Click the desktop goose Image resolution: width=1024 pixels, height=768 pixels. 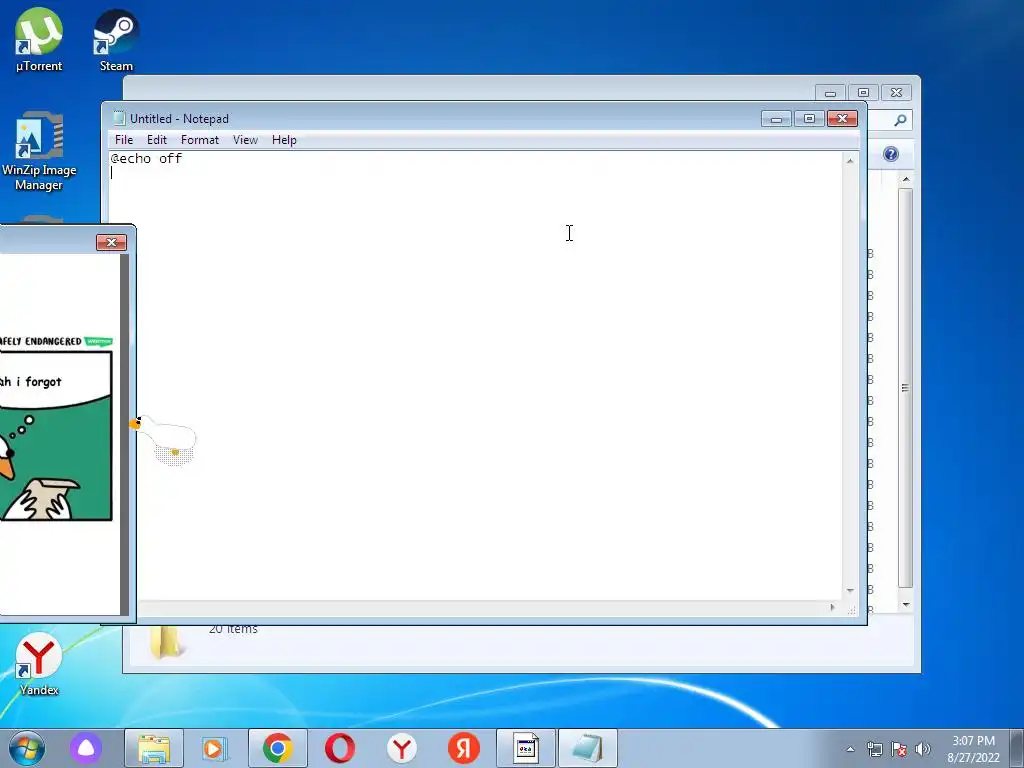pyautogui.click(x=165, y=440)
